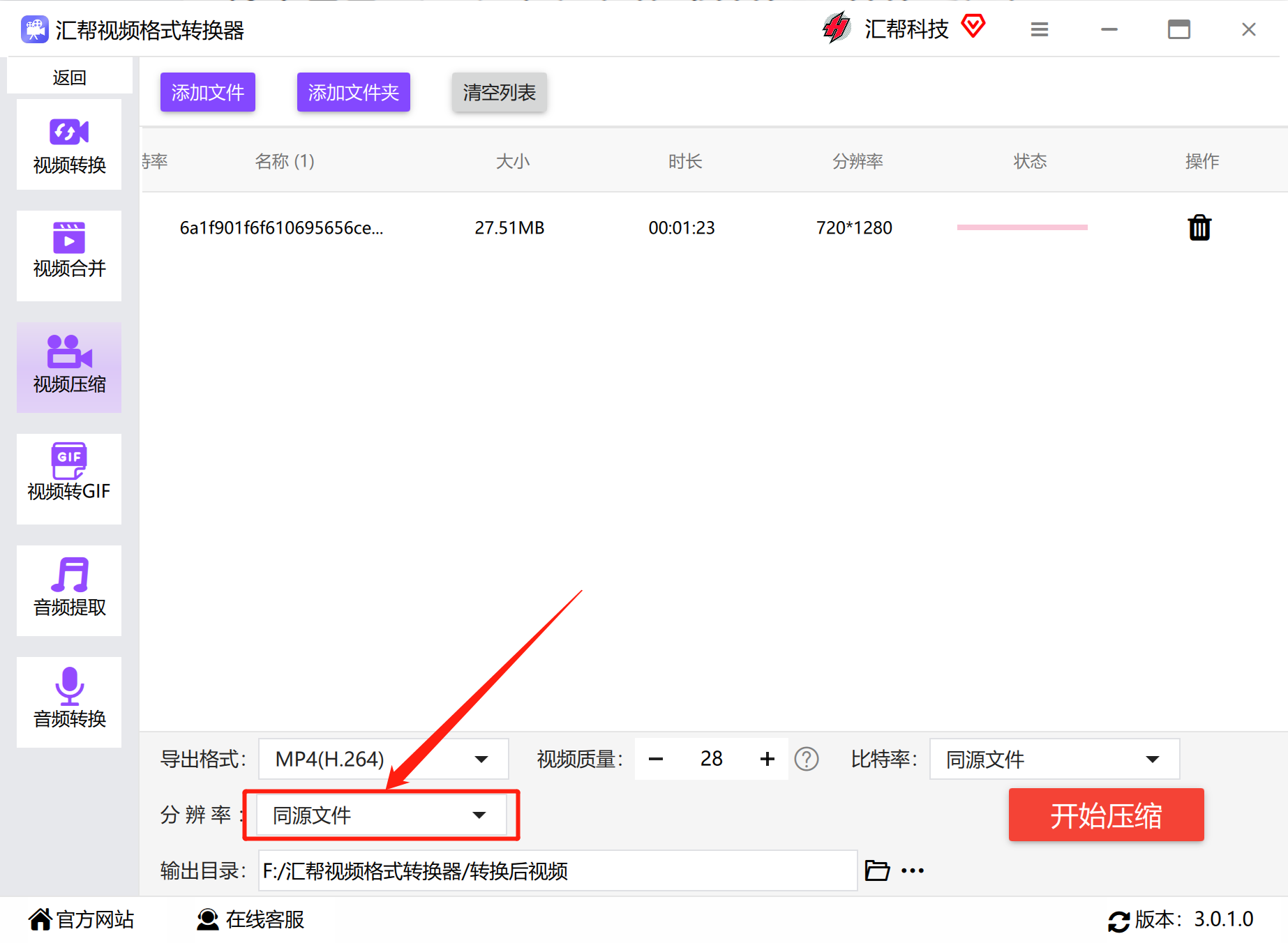Open 官方网站 official website link

[x=82, y=919]
